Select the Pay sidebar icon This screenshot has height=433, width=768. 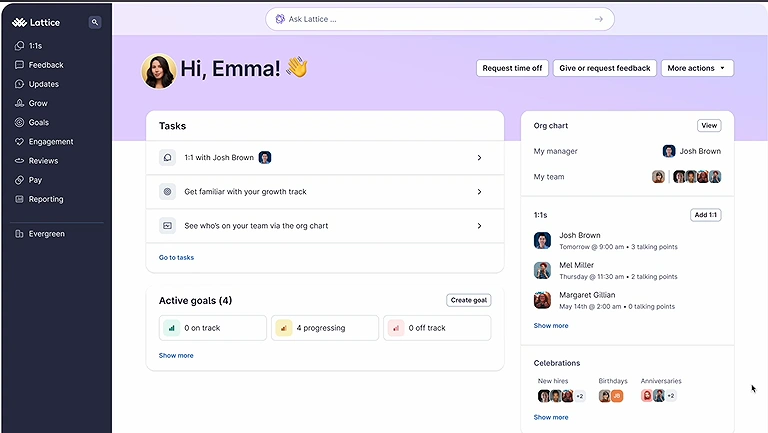20,180
